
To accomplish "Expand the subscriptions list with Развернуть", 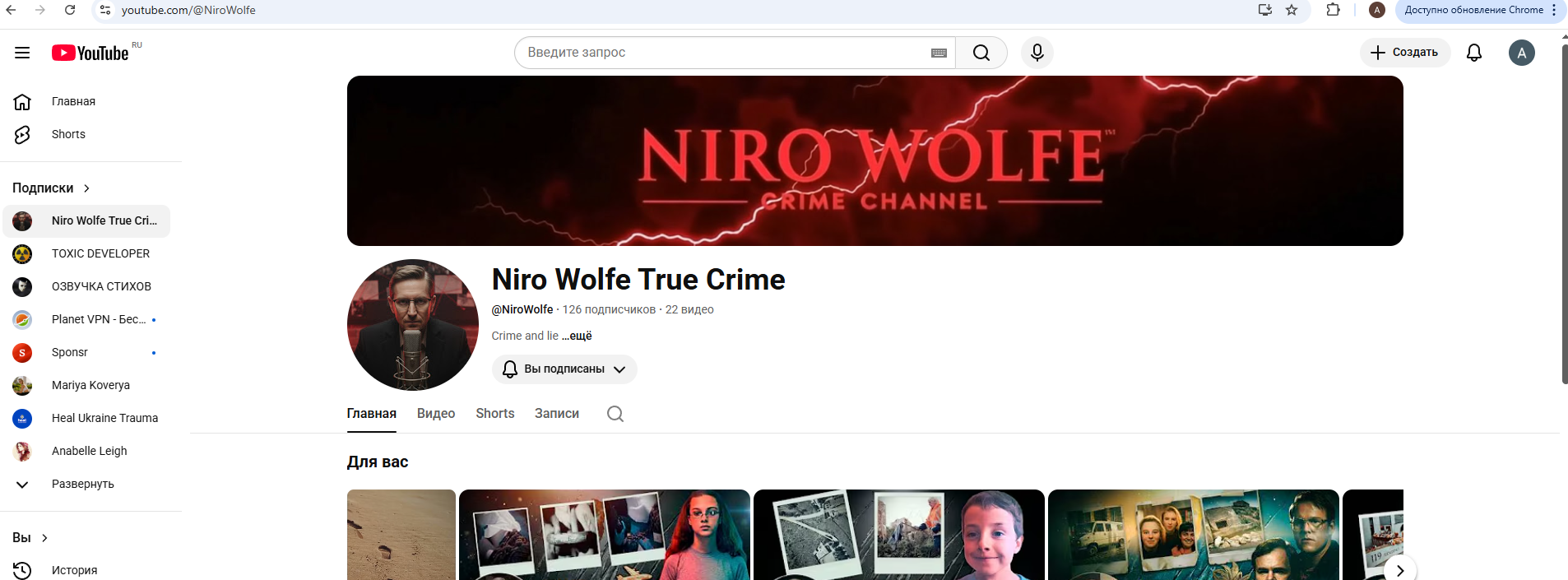I will pyautogui.click(x=83, y=484).
